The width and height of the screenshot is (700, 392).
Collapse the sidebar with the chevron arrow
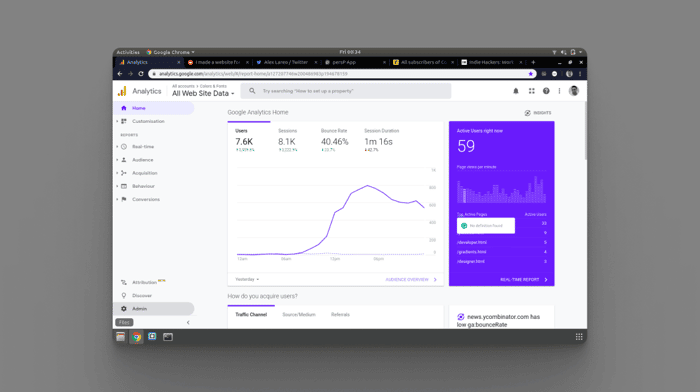(188, 322)
